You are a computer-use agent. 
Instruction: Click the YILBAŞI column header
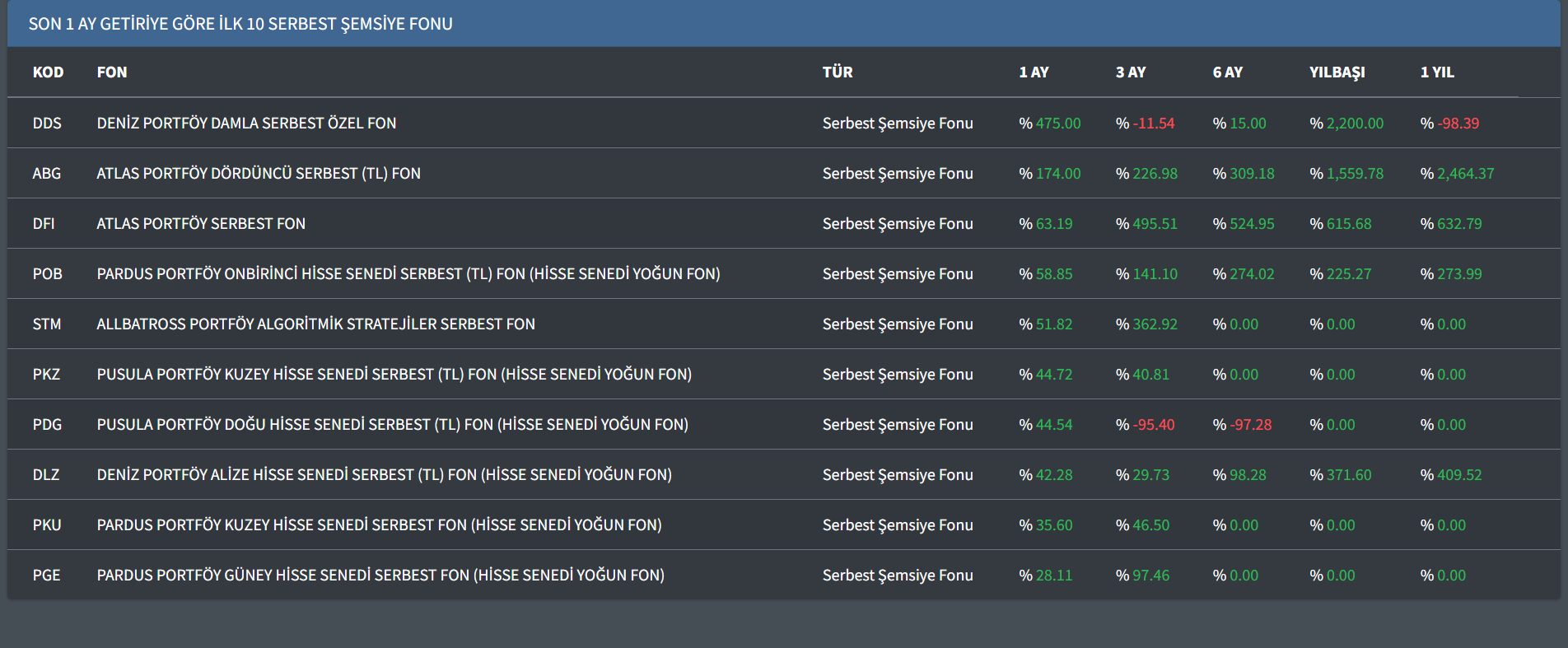pos(1337,72)
